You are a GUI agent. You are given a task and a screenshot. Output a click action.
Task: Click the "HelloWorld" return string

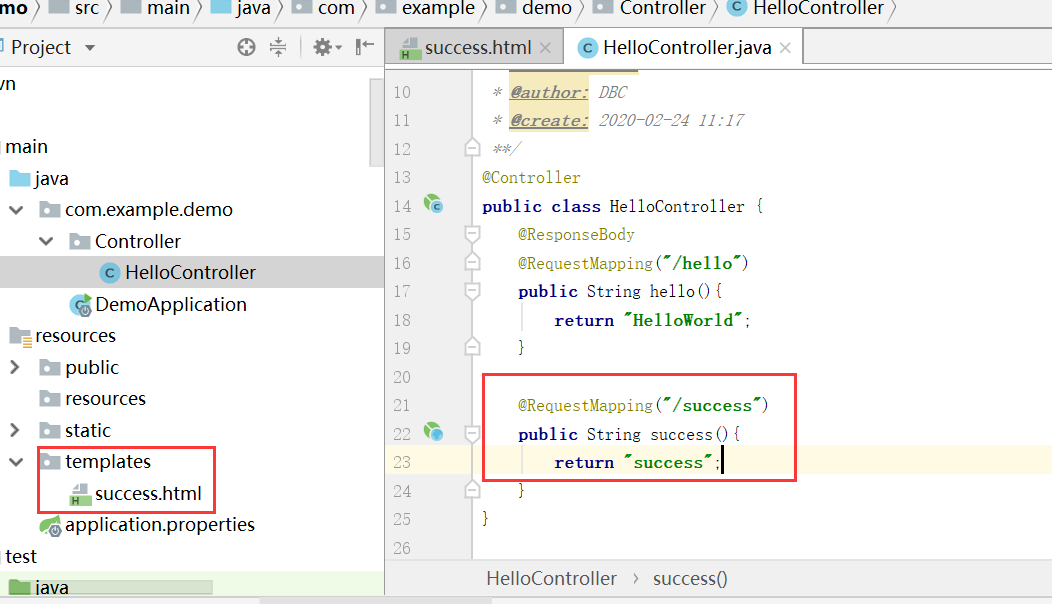point(683,320)
